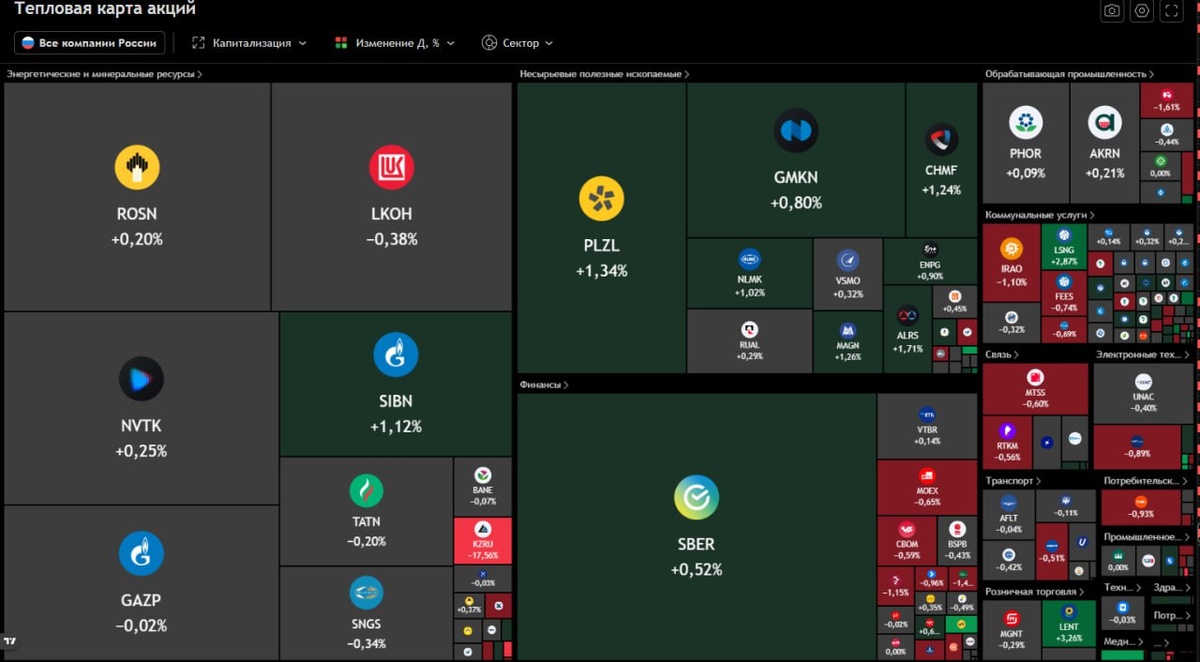Enter fullscreen mode via corner-brackets icon
This screenshot has height=662, width=1200.
(x=1173, y=11)
